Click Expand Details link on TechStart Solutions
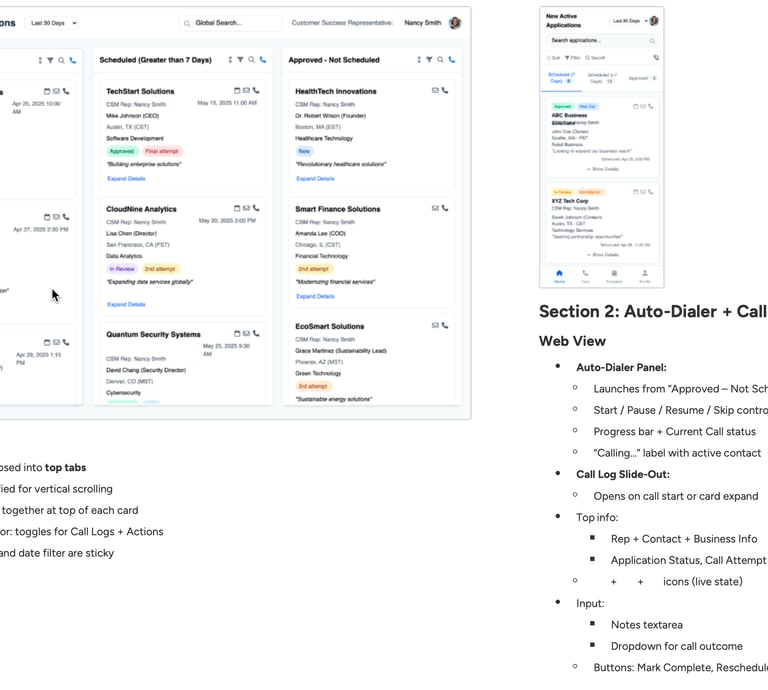Image resolution: width=768 pixels, height=690 pixels. pyautogui.click(x=126, y=179)
